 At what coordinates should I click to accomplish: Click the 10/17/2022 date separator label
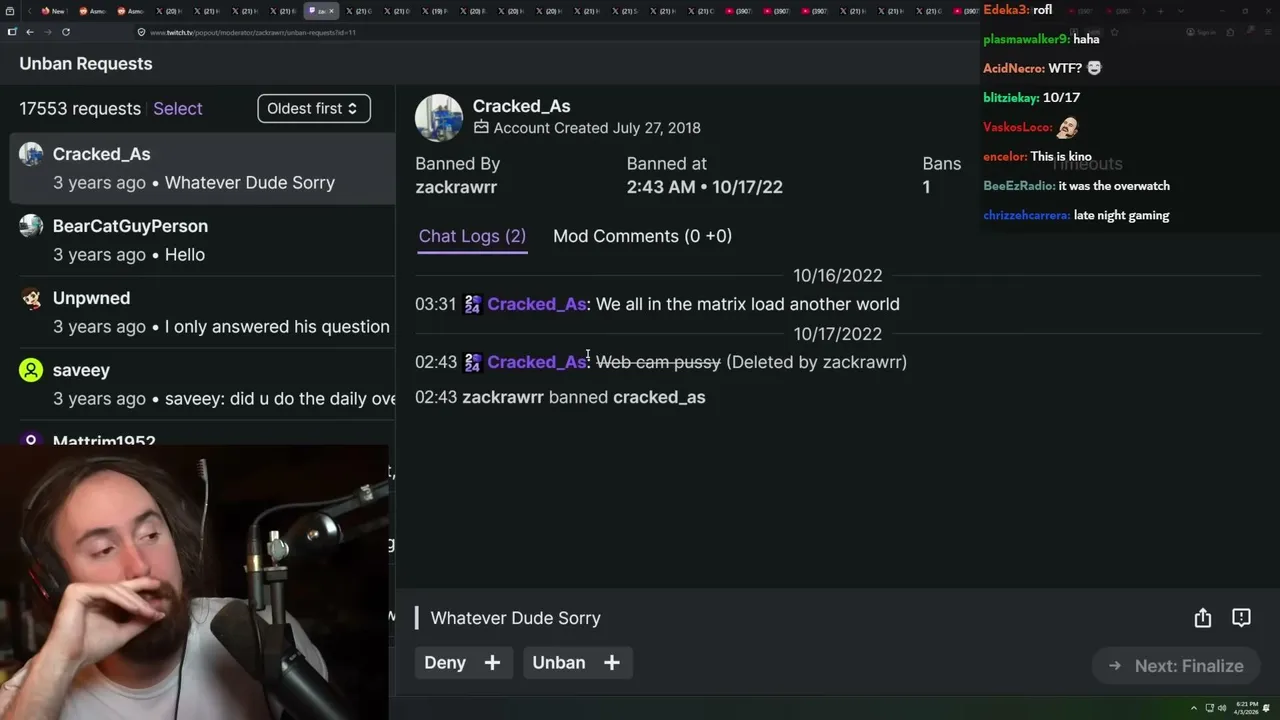pyautogui.click(x=838, y=334)
